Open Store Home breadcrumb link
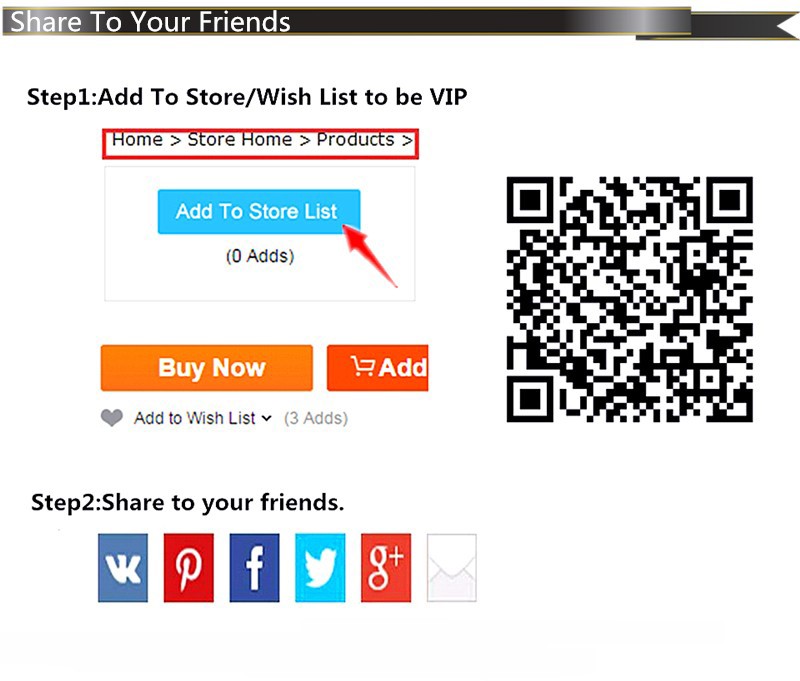 click(240, 139)
